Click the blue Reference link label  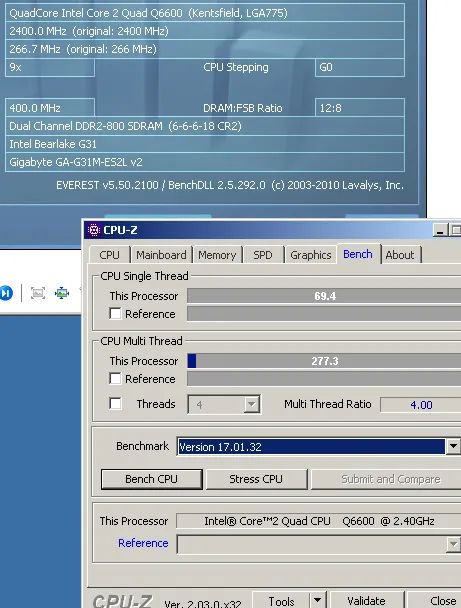[x=143, y=543]
